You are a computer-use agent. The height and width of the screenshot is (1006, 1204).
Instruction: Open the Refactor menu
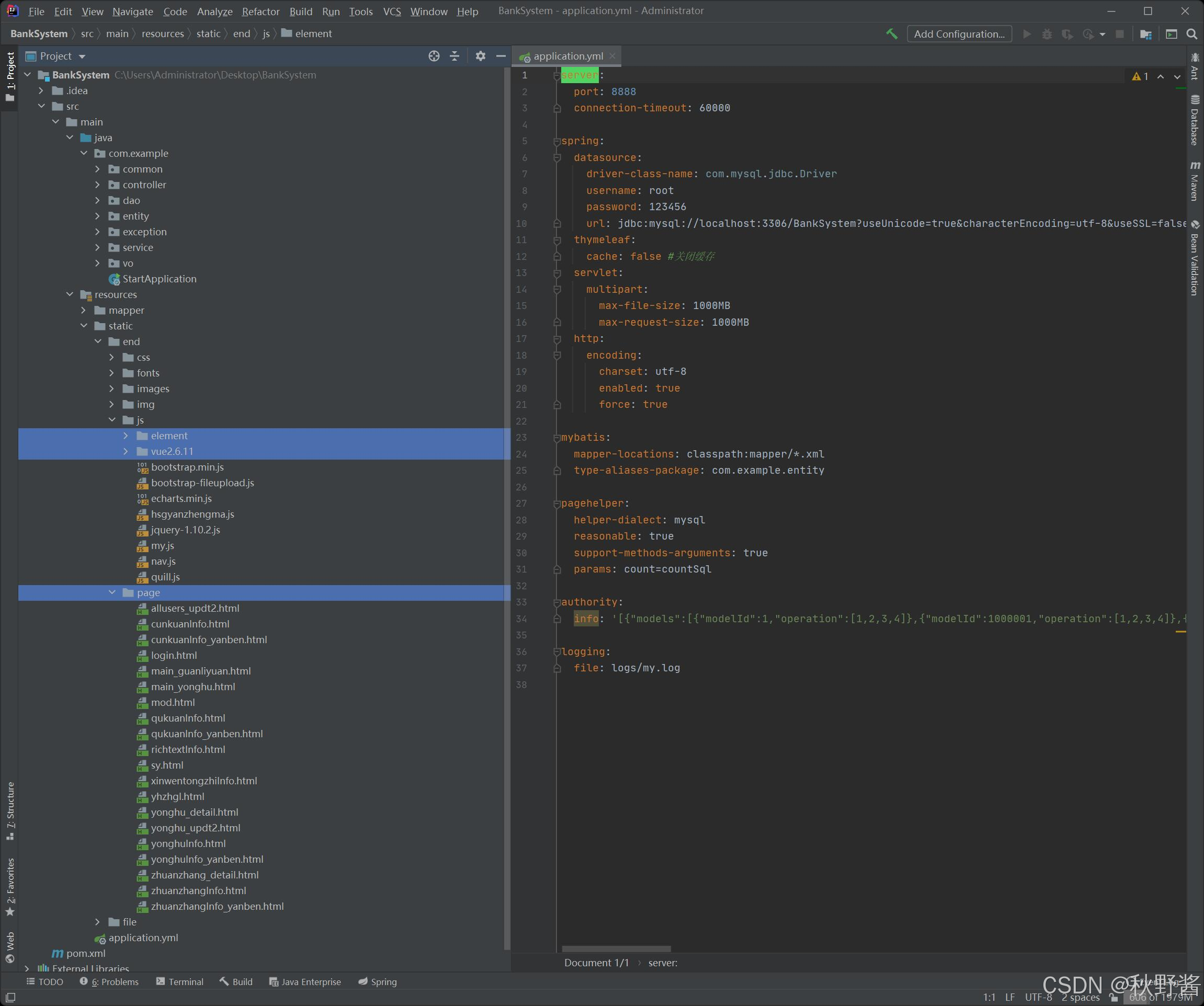click(x=260, y=12)
